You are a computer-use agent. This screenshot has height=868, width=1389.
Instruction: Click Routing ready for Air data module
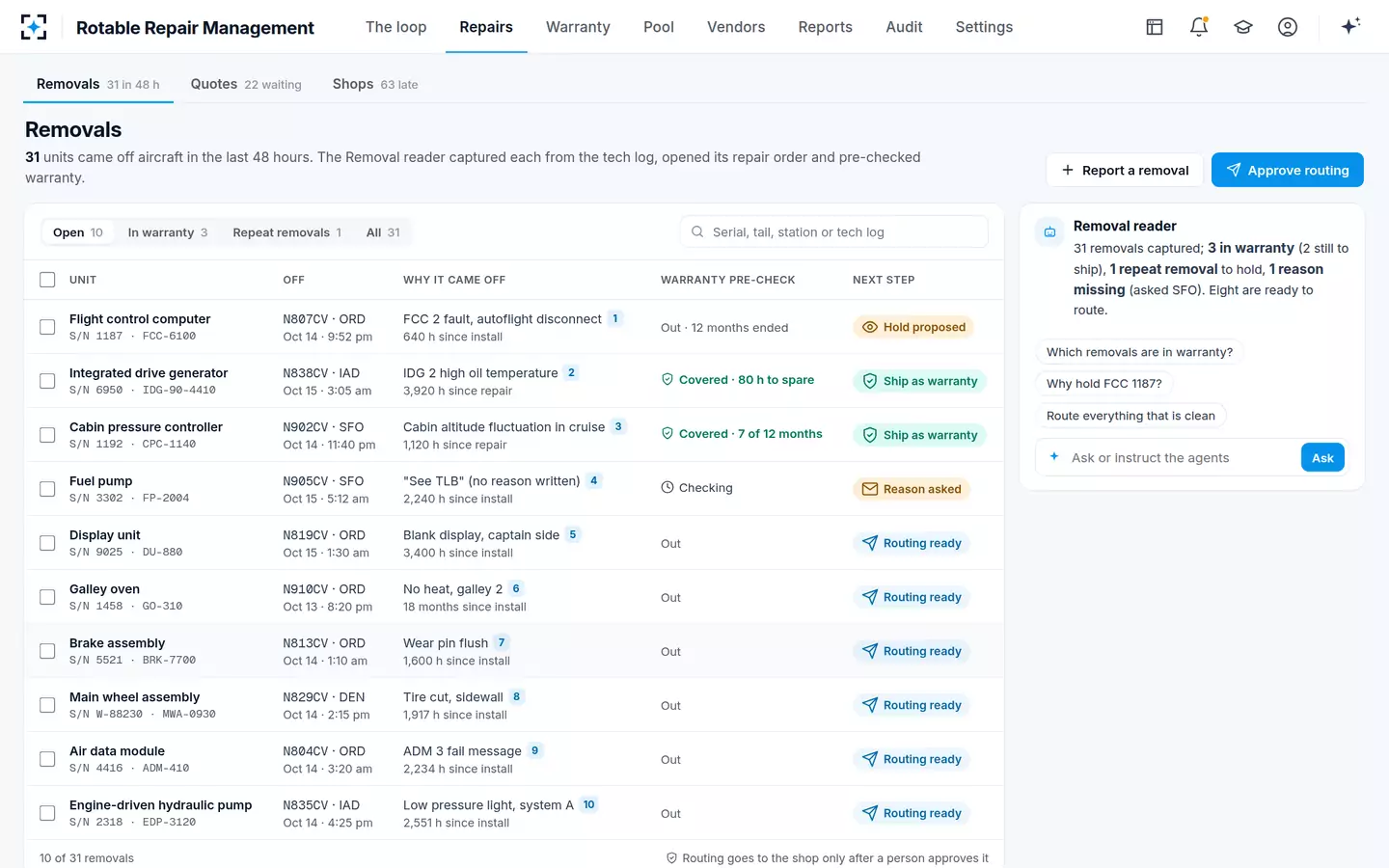[x=912, y=759]
